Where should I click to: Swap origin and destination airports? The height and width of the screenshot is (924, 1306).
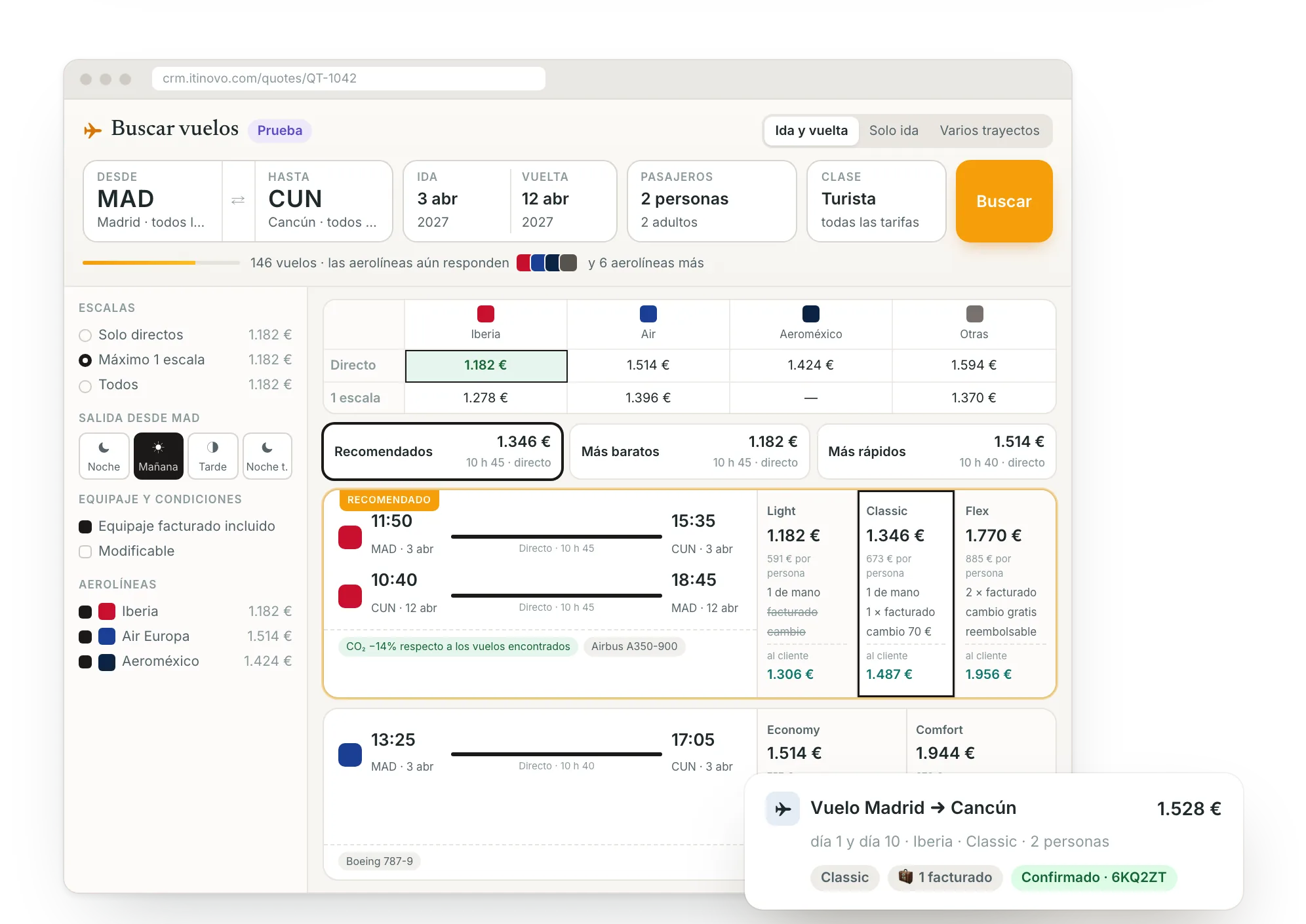tap(238, 200)
